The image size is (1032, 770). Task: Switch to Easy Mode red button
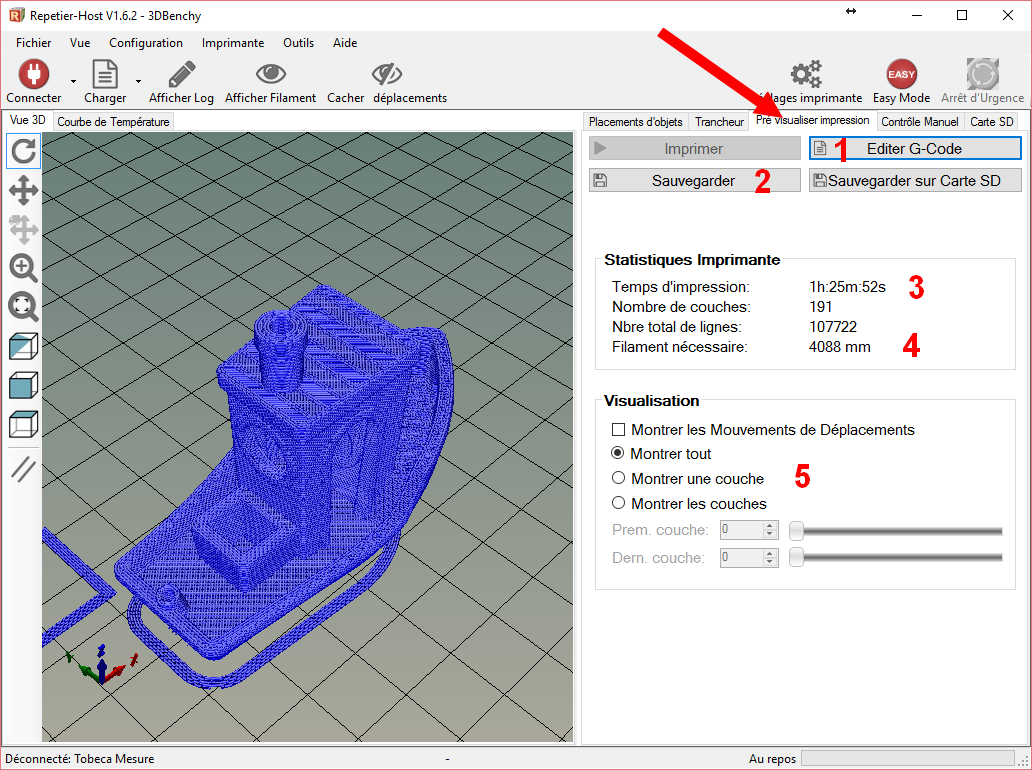pyautogui.click(x=901, y=74)
